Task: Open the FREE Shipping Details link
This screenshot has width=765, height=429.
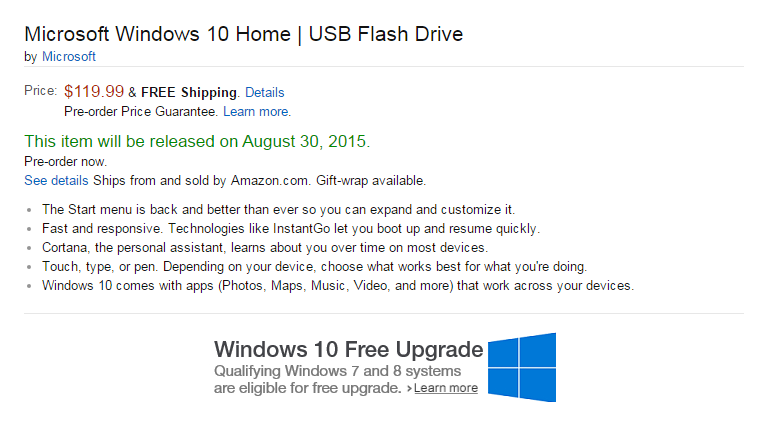Action: 264,92
